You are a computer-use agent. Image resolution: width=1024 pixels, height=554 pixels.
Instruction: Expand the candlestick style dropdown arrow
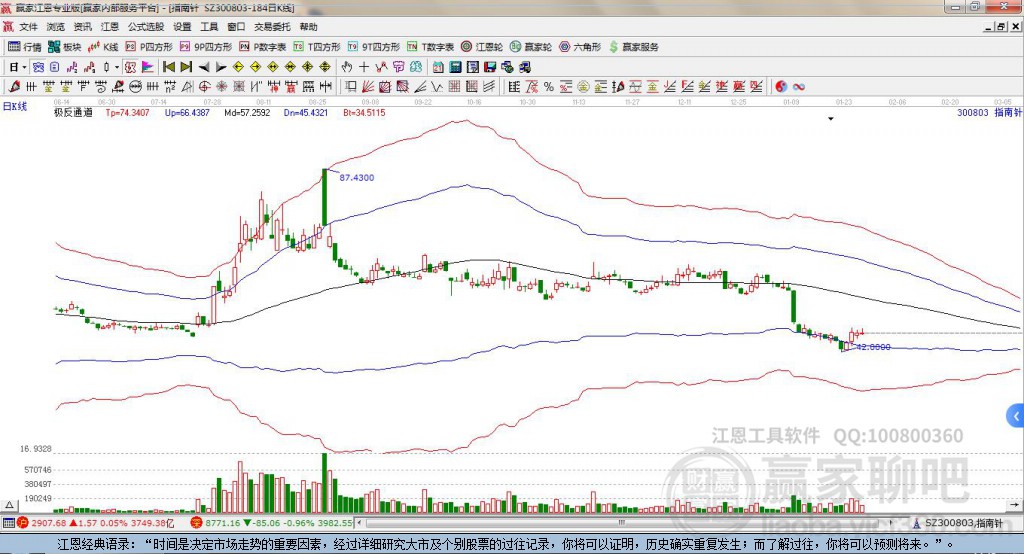point(117,67)
